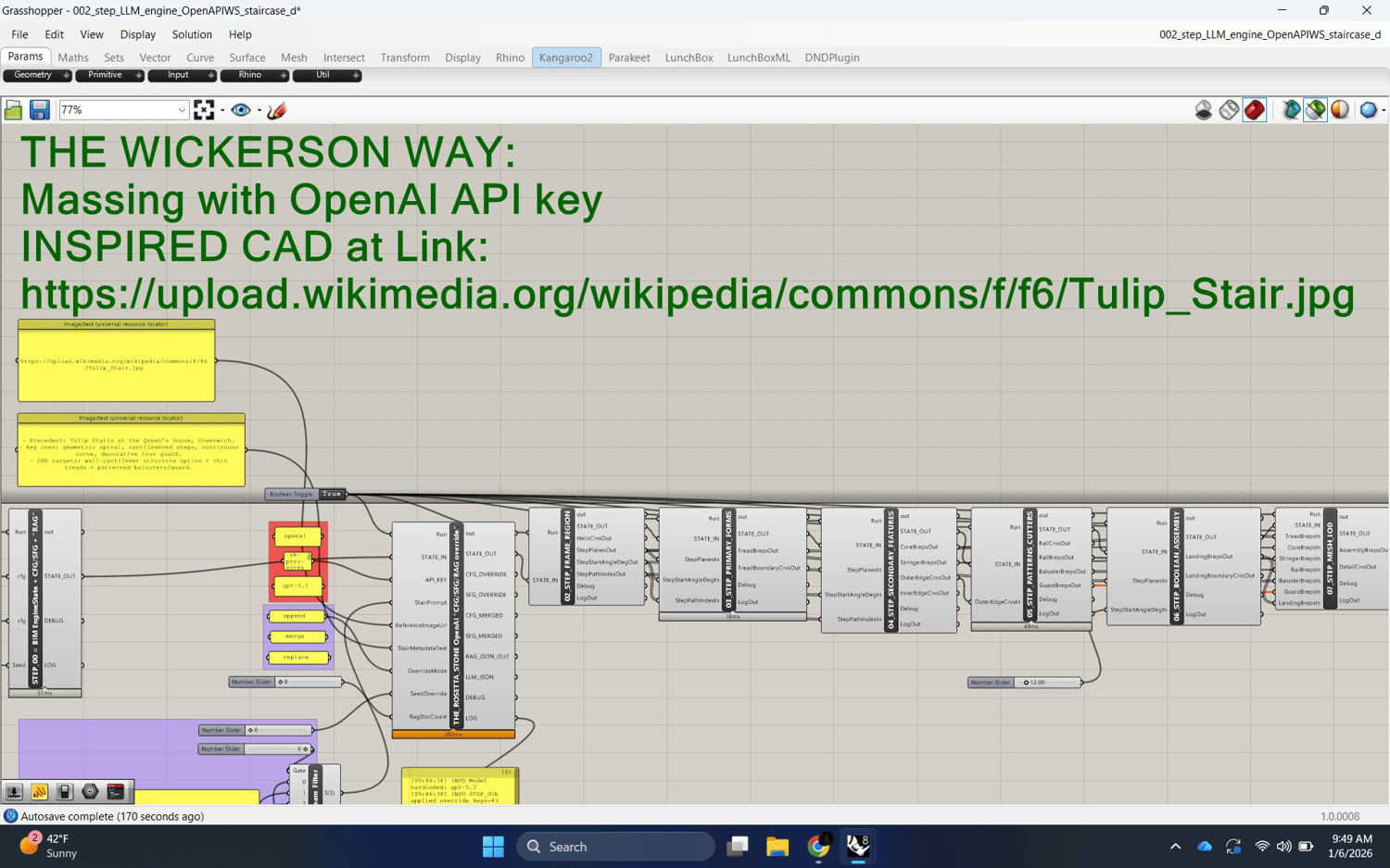
Task: Save the document using the floppy disk icon
Action: (39, 110)
